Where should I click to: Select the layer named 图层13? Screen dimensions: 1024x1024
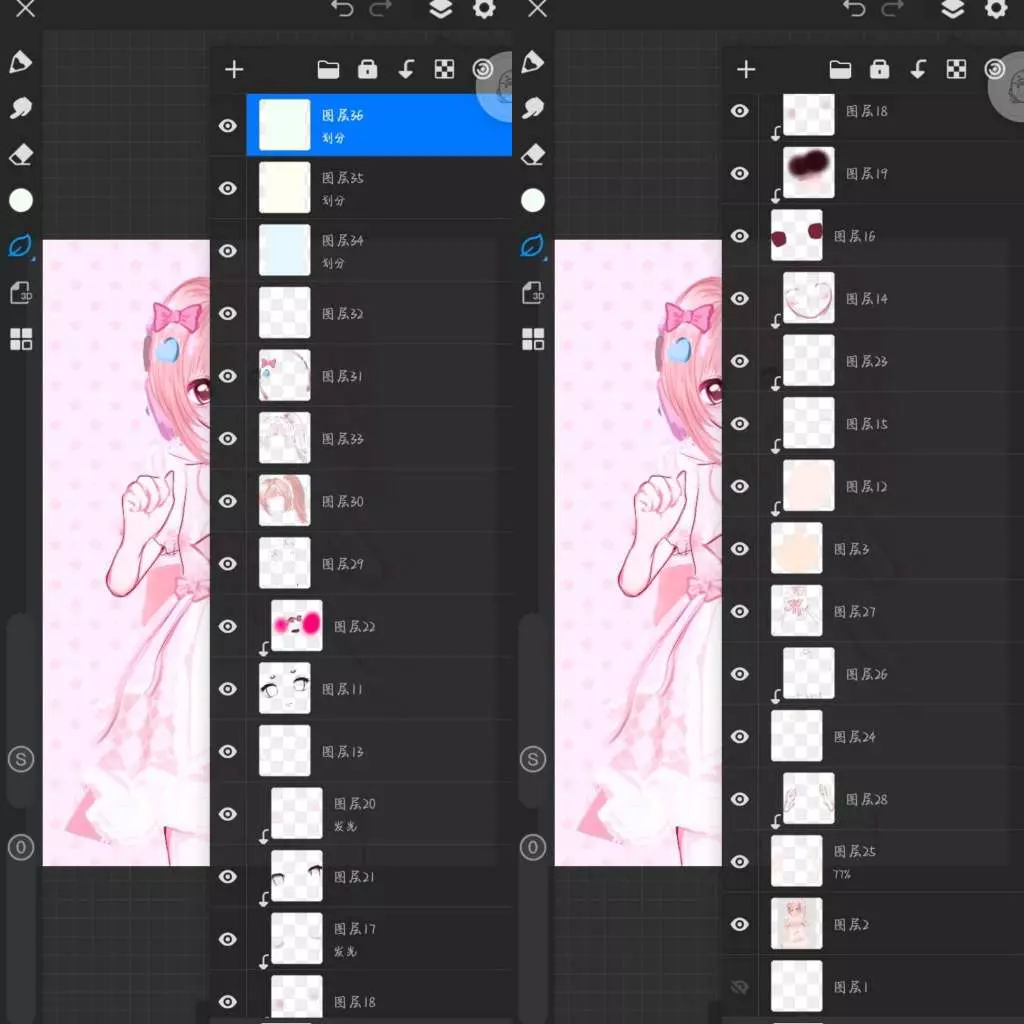[x=379, y=752]
